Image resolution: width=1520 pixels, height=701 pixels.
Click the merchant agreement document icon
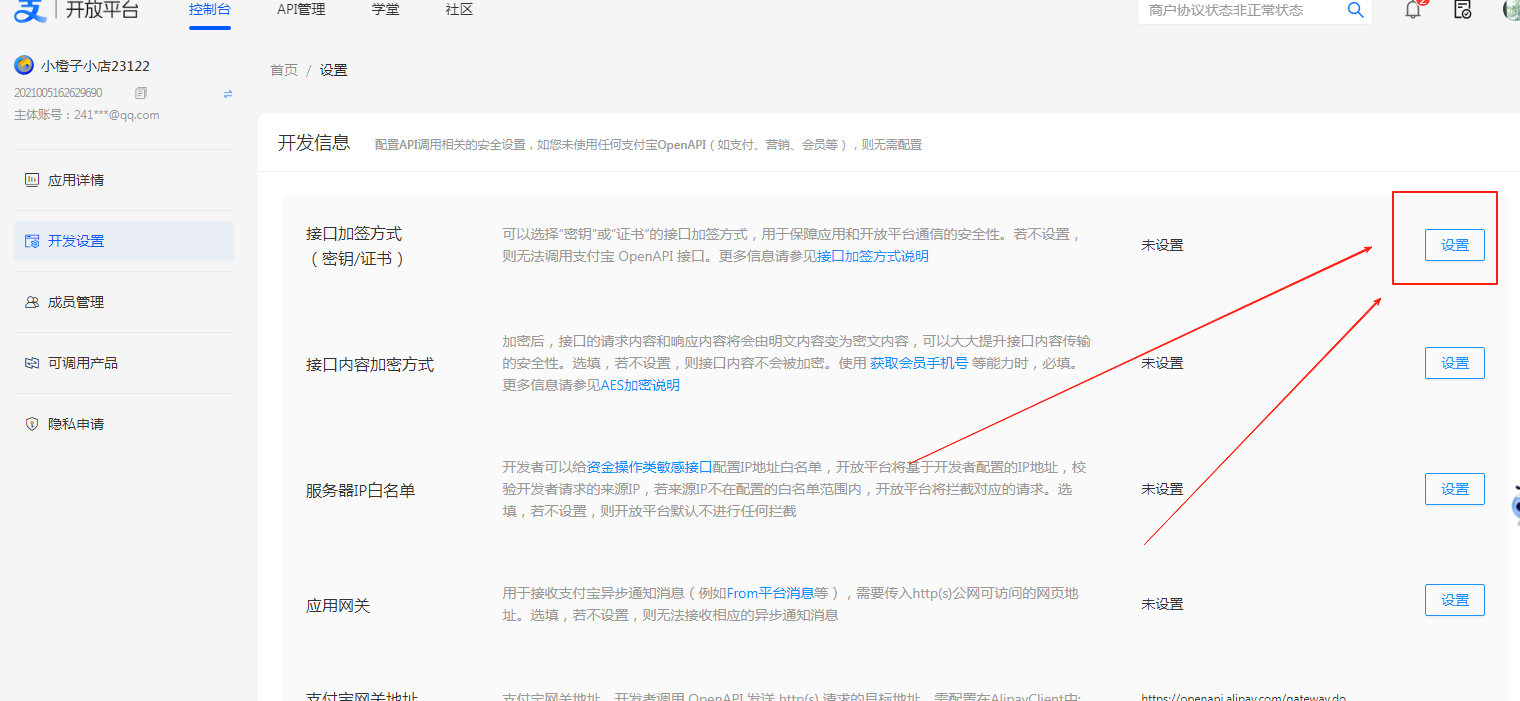point(1463,10)
